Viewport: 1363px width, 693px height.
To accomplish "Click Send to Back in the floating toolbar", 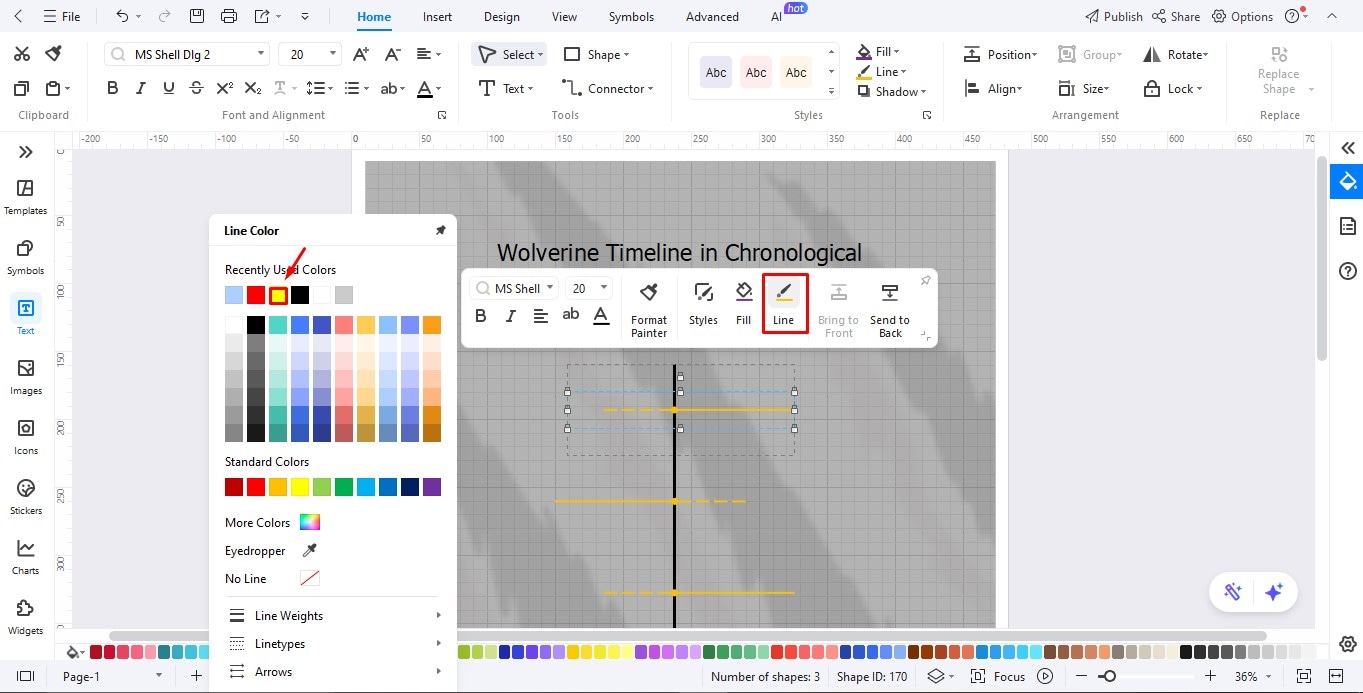I will [x=889, y=310].
